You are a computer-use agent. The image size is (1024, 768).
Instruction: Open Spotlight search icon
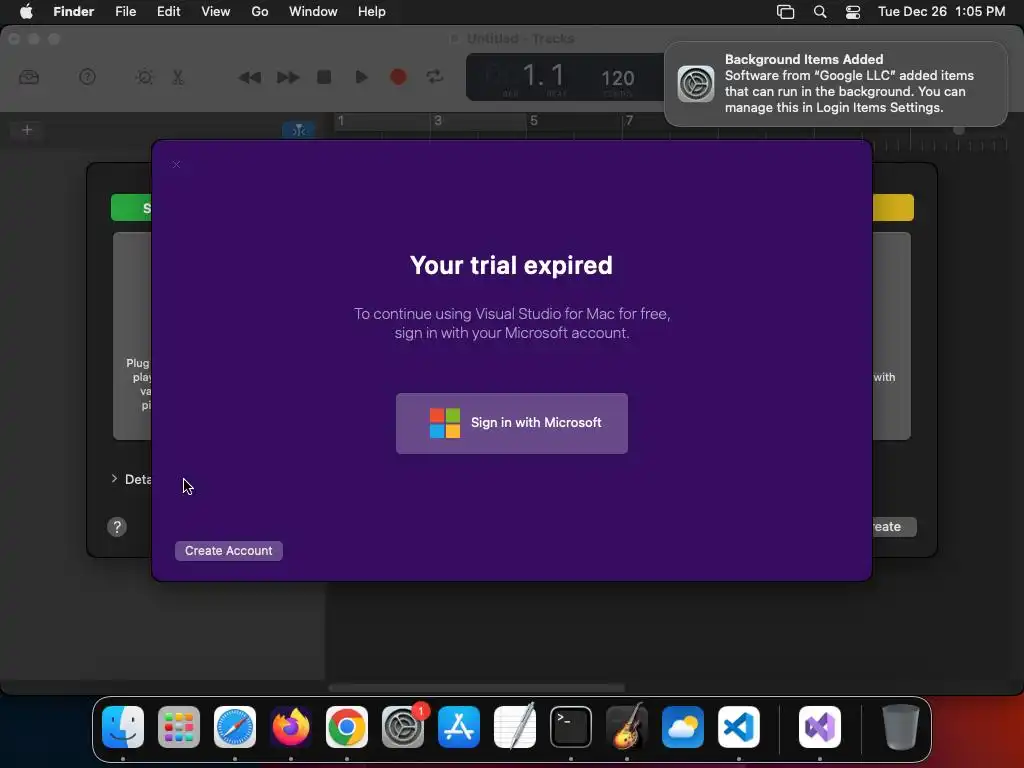tap(820, 12)
